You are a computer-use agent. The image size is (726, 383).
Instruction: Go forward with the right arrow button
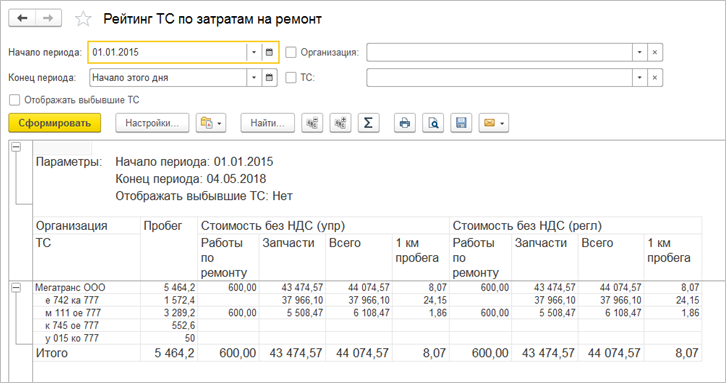point(48,19)
